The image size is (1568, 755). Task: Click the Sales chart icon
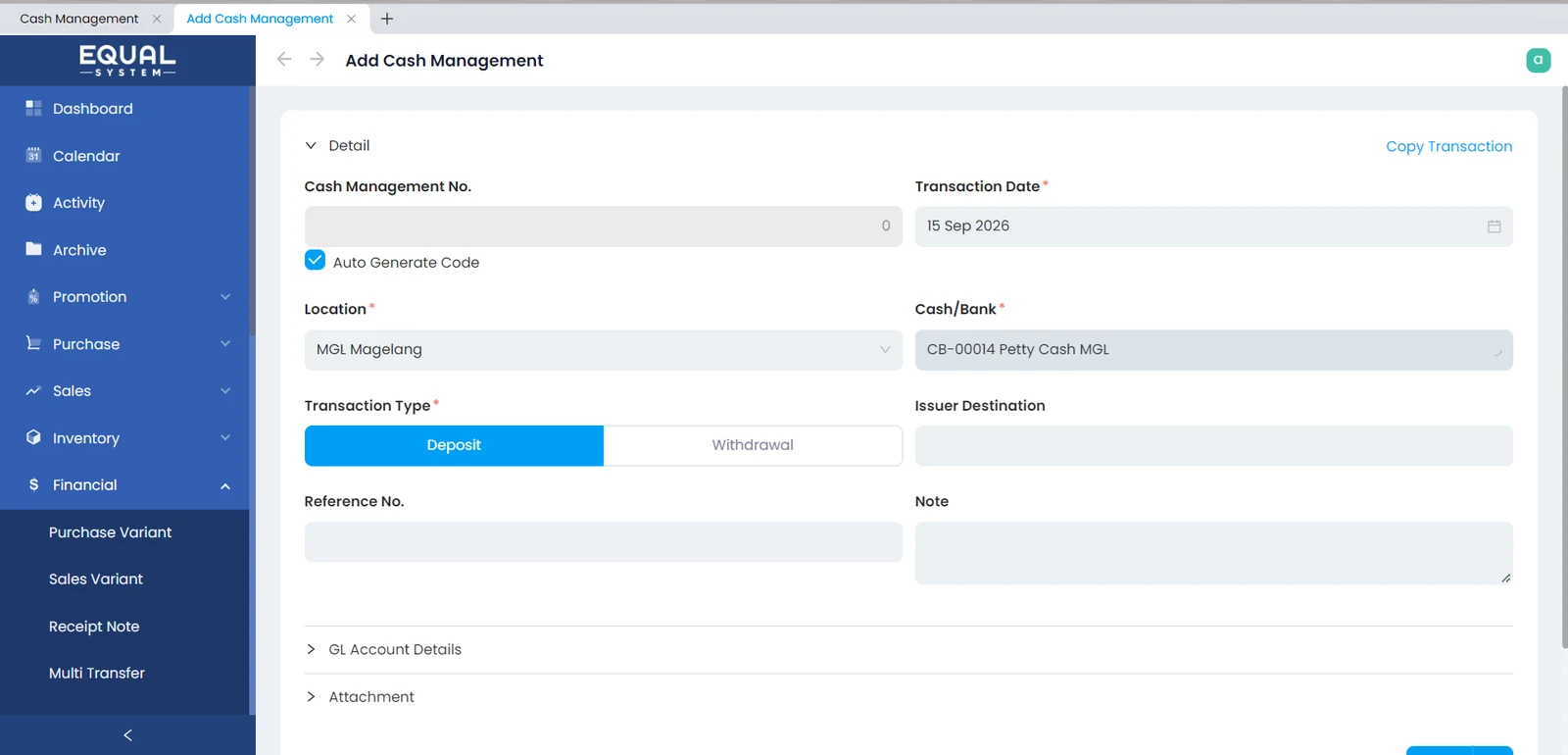tap(33, 390)
